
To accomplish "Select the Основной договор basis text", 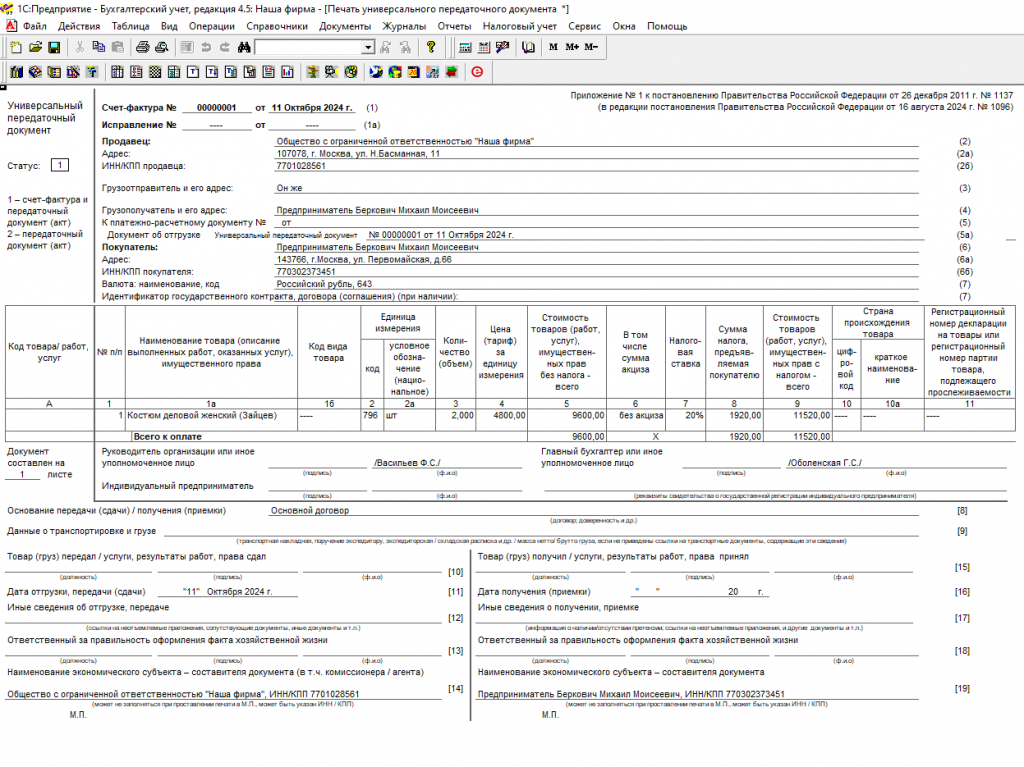I will coord(310,511).
